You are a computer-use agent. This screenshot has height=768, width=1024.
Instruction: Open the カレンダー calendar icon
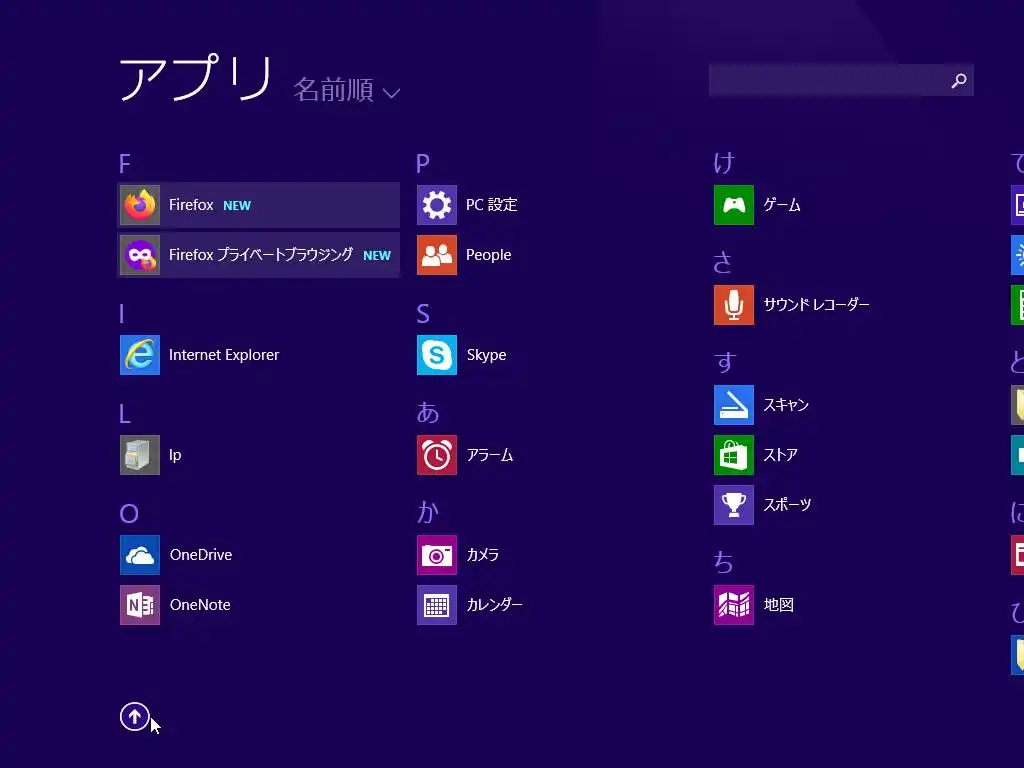[437, 605]
